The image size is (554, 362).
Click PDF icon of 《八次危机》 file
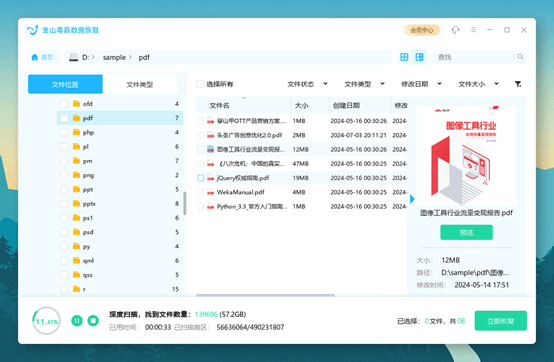[x=211, y=164]
